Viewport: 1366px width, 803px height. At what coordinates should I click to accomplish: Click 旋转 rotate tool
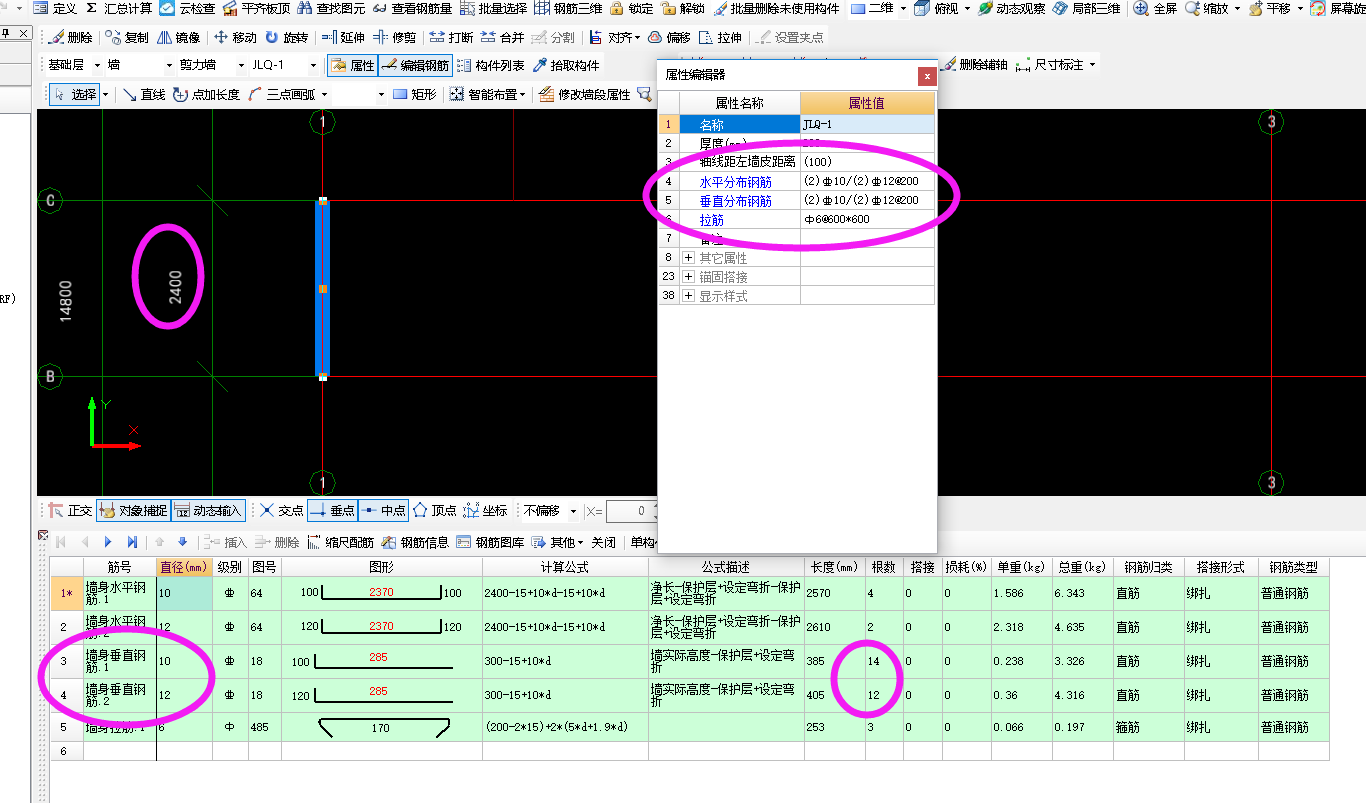pyautogui.click(x=286, y=38)
